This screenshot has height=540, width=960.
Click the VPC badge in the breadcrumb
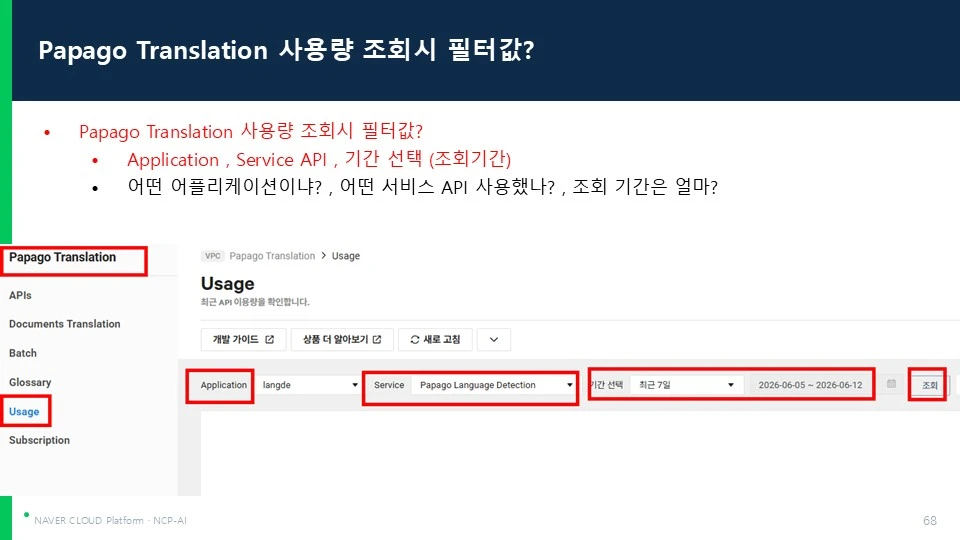(x=212, y=256)
